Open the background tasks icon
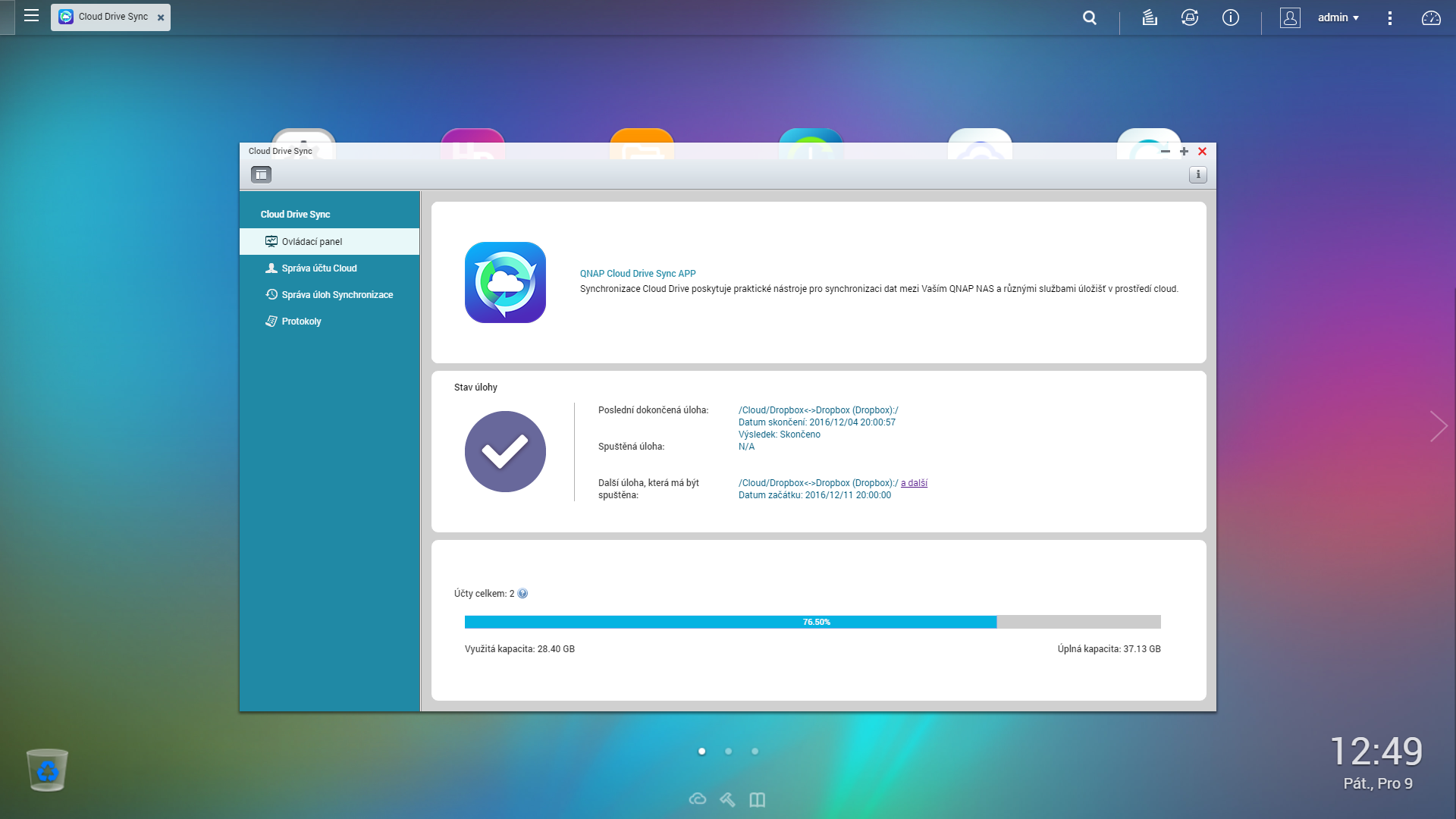This screenshot has width=1456, height=819. coord(1150,17)
